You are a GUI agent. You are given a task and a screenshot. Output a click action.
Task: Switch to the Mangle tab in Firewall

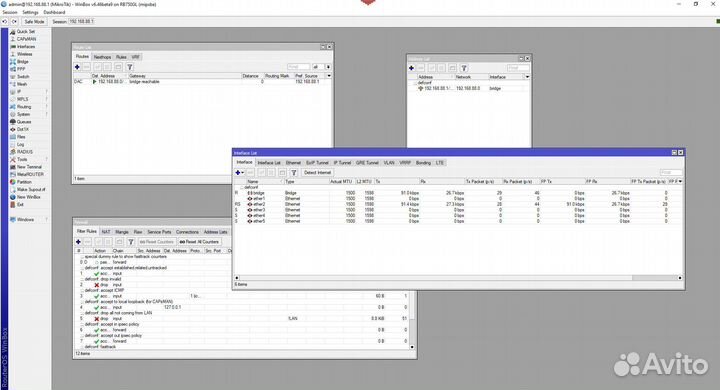(122, 232)
